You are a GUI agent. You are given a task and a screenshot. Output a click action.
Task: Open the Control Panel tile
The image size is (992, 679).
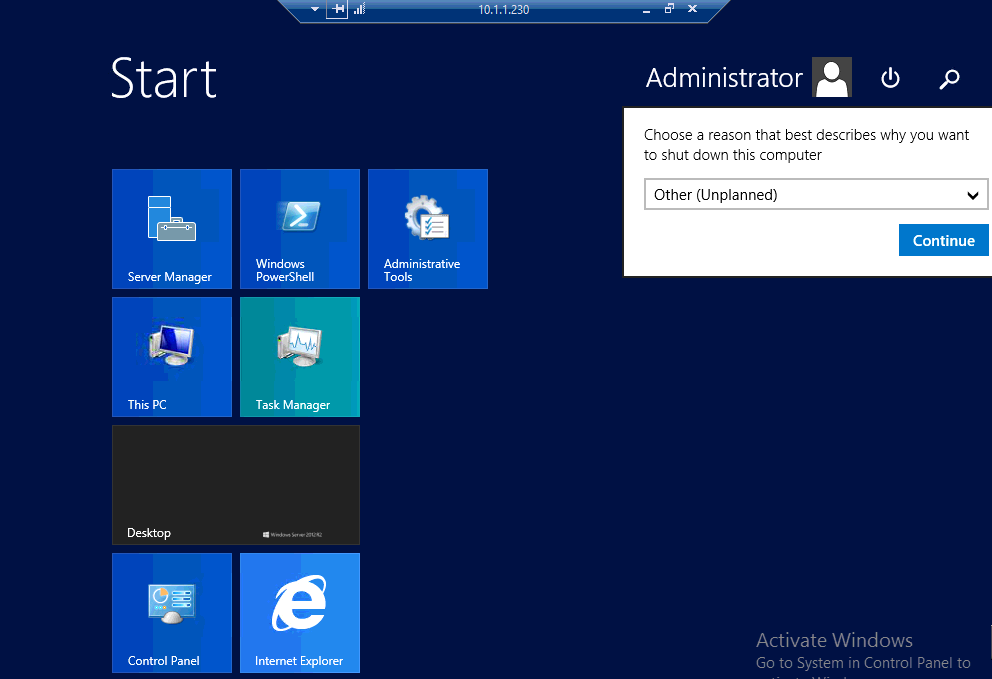[172, 613]
